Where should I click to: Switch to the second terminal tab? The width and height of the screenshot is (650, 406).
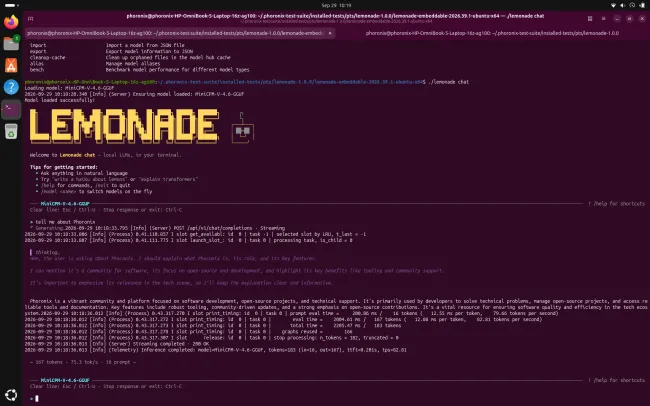point(492,33)
